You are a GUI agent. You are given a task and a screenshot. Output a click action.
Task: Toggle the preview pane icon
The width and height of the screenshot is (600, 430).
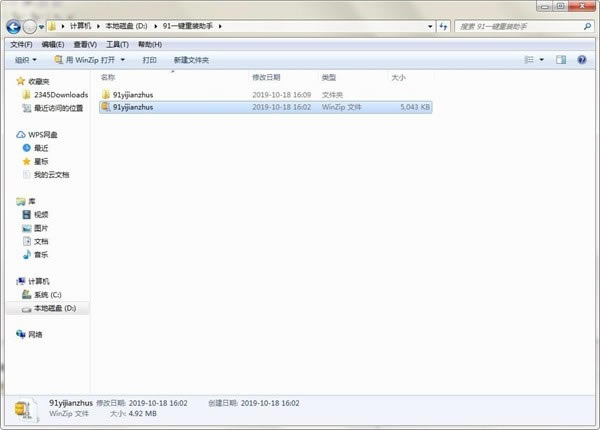[x=561, y=60]
